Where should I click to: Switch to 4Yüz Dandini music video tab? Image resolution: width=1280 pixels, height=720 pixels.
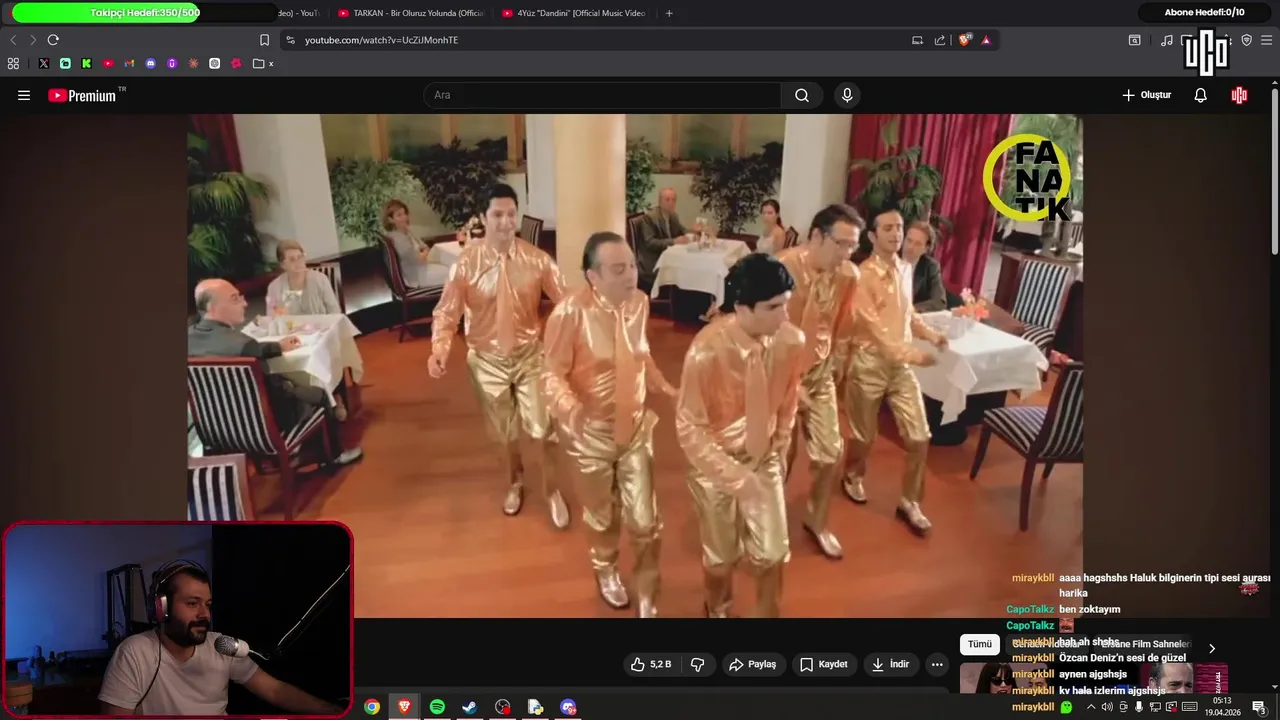click(x=574, y=13)
